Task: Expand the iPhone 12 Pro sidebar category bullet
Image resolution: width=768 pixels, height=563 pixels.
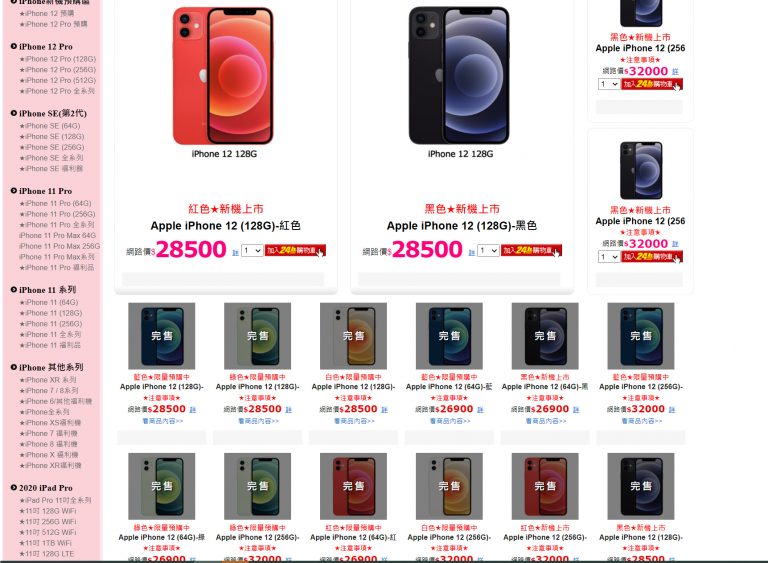Action: 14,46
